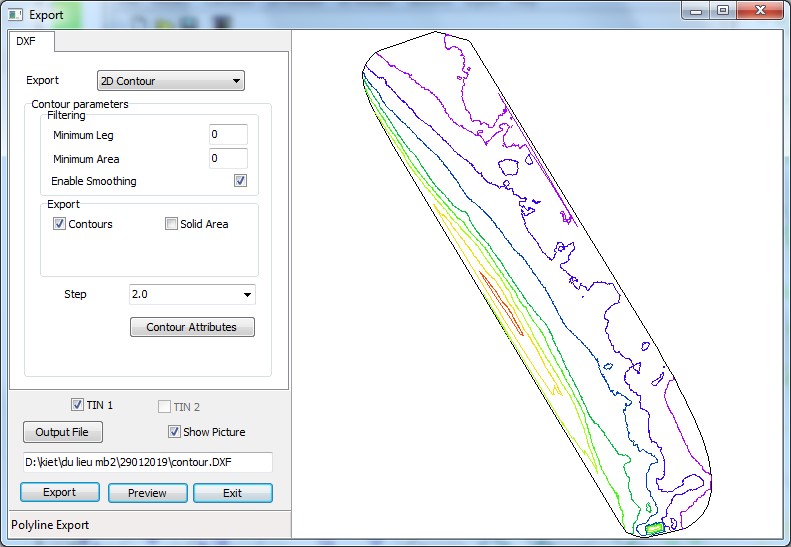
Task: Uncheck the Contours checkbox
Action: tap(59, 224)
